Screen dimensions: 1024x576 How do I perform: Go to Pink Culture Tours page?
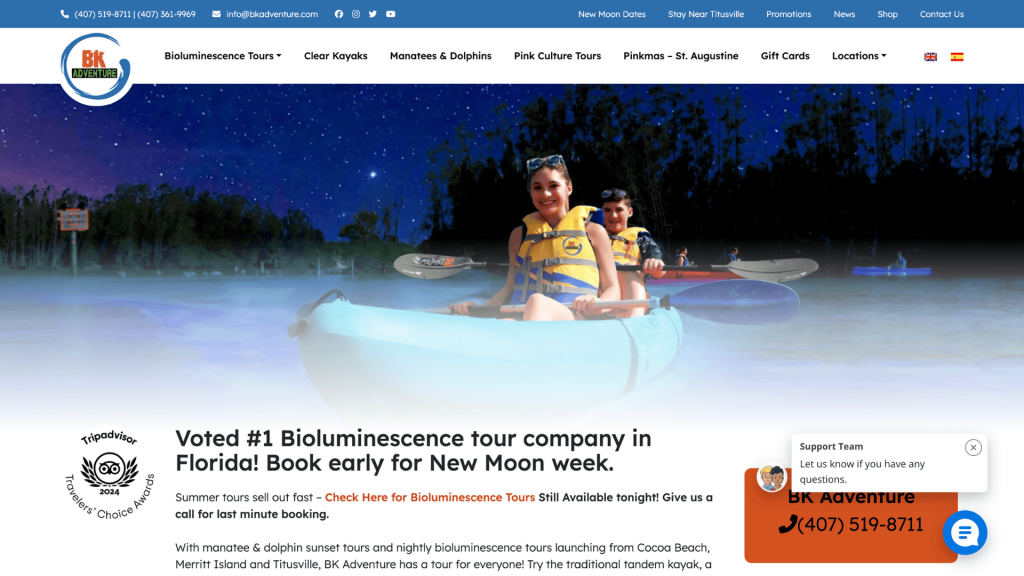tap(557, 56)
